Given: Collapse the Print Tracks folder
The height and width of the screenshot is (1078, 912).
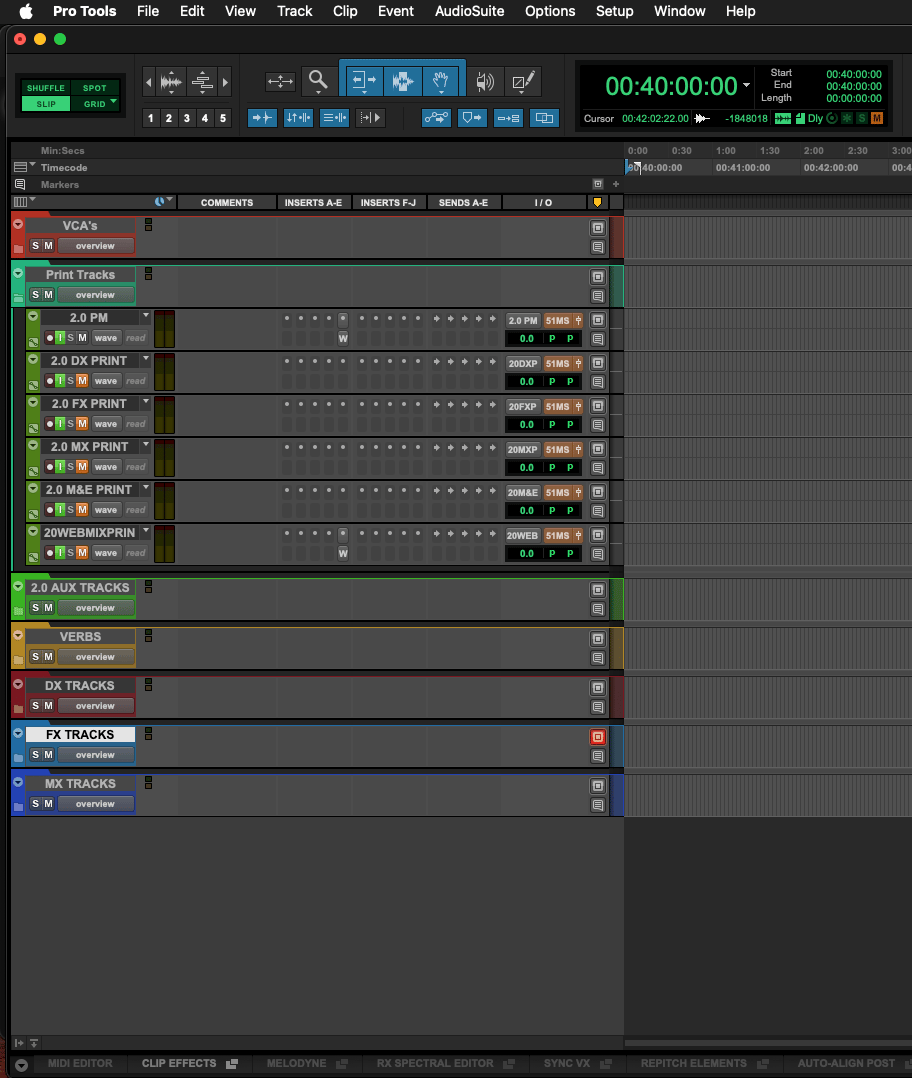Looking at the screenshot, I should 19,273.
